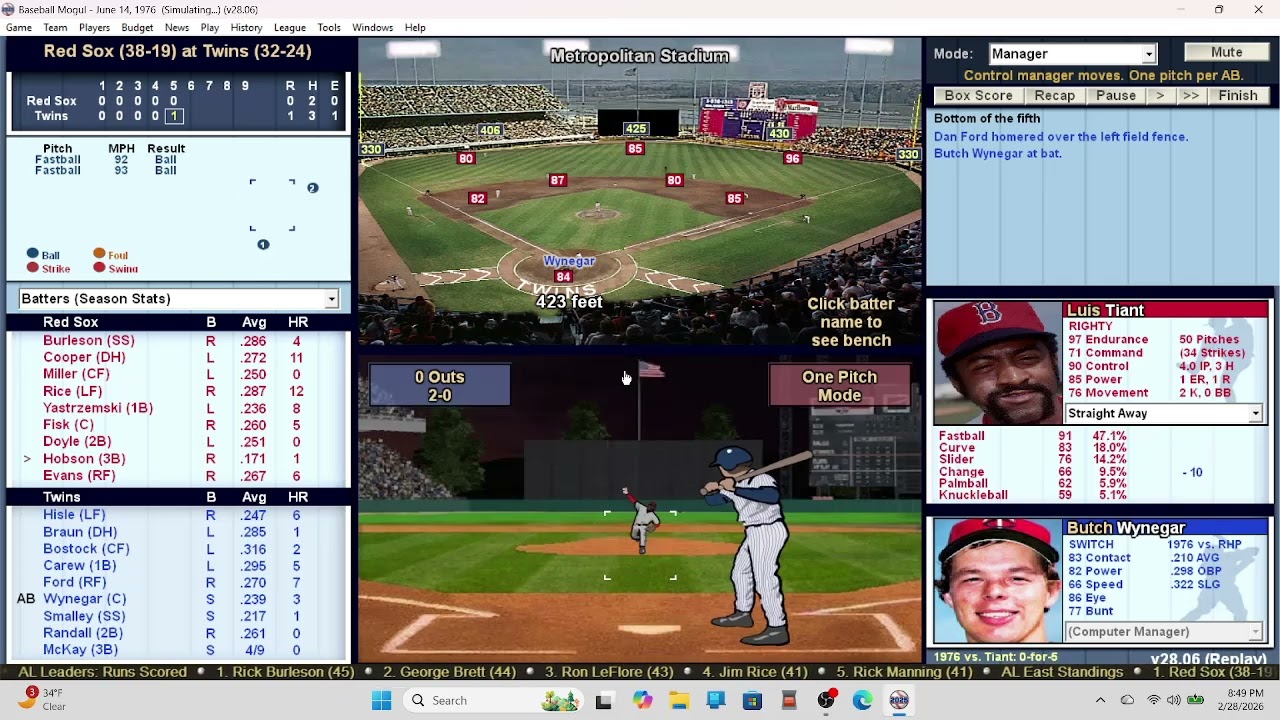This screenshot has width=1280, height=720.
Task: Open the Help menu
Action: coord(415,27)
